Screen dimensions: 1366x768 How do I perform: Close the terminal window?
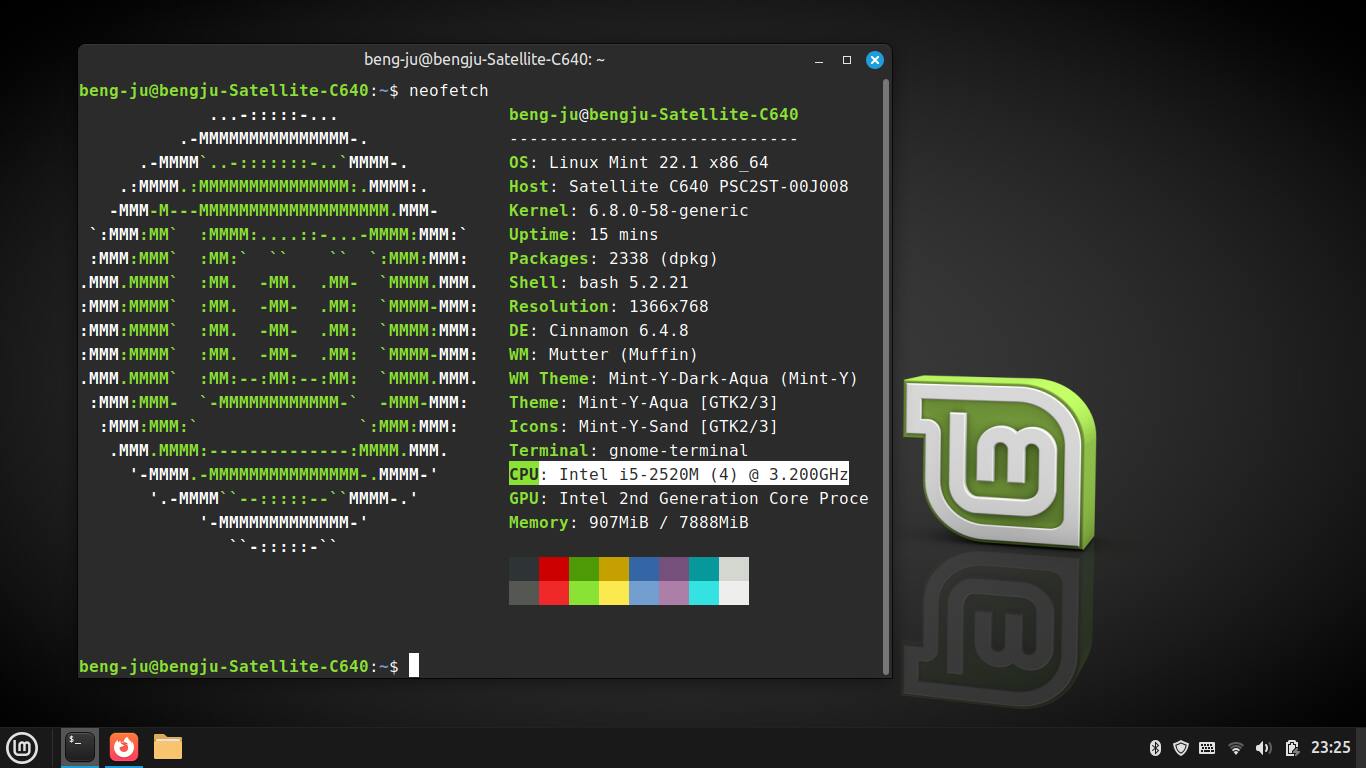(x=874, y=60)
